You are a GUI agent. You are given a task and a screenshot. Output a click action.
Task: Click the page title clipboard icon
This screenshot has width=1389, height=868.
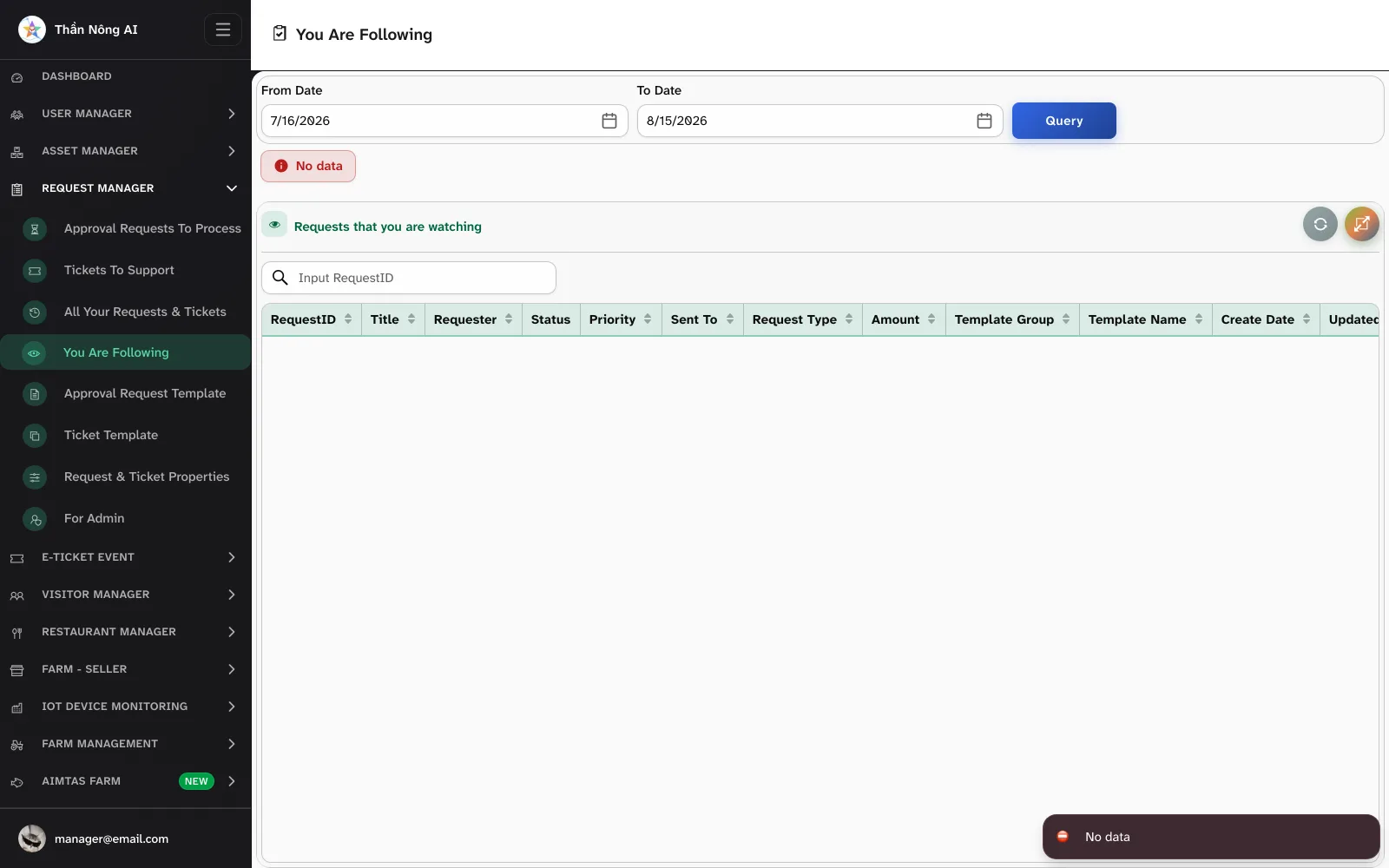pos(280,34)
